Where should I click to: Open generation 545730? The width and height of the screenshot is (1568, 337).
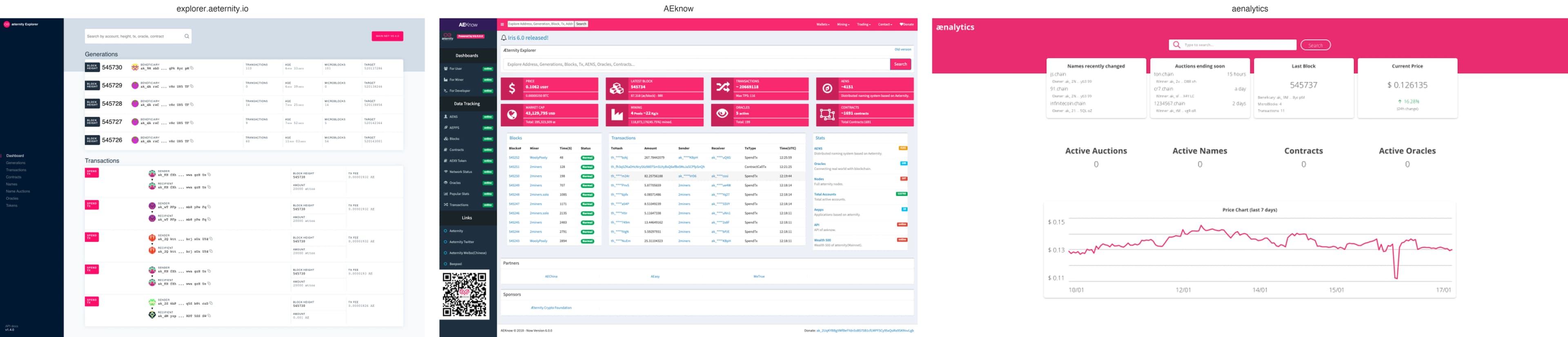click(112, 67)
